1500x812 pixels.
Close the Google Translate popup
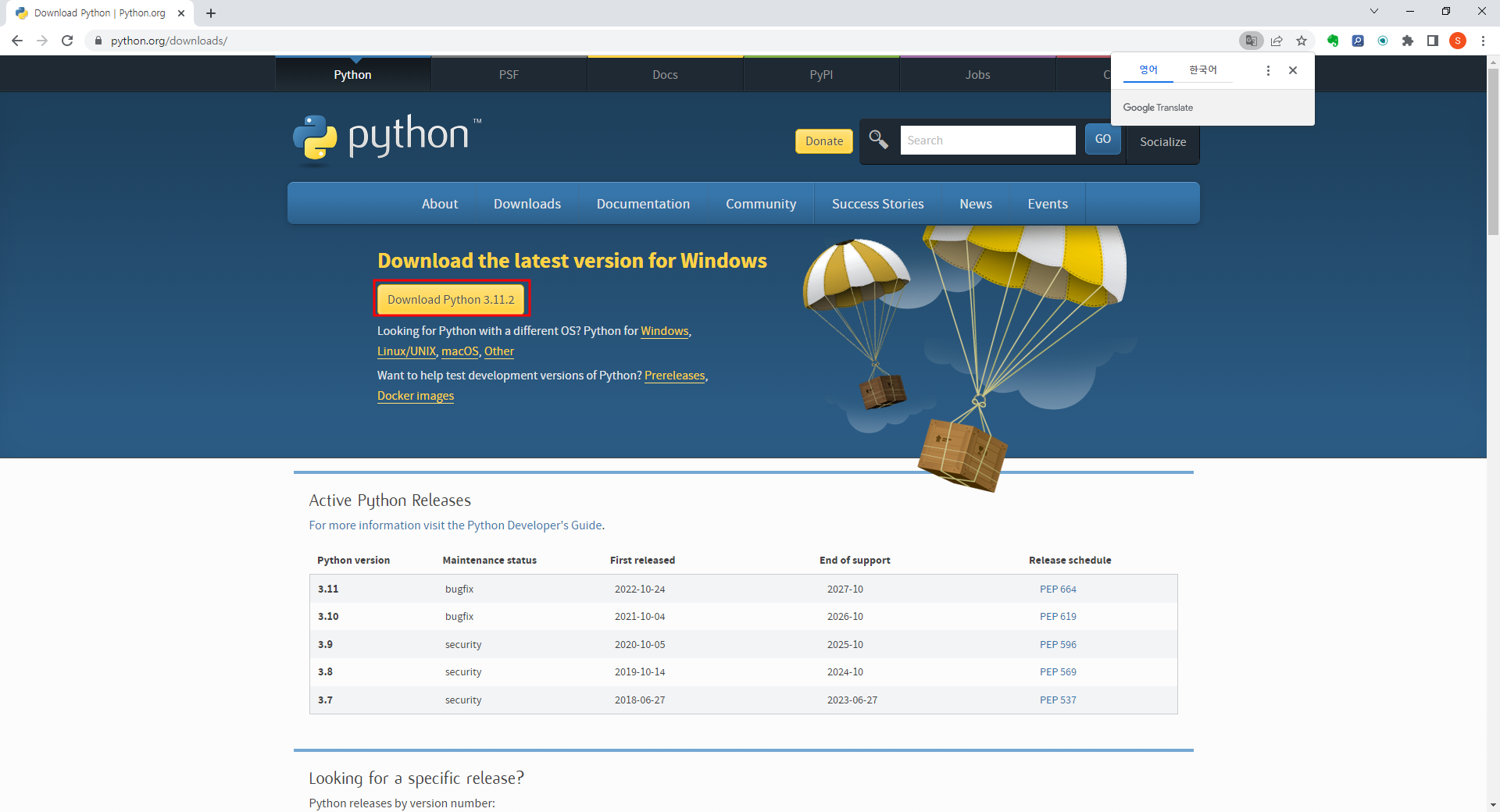pos(1293,70)
